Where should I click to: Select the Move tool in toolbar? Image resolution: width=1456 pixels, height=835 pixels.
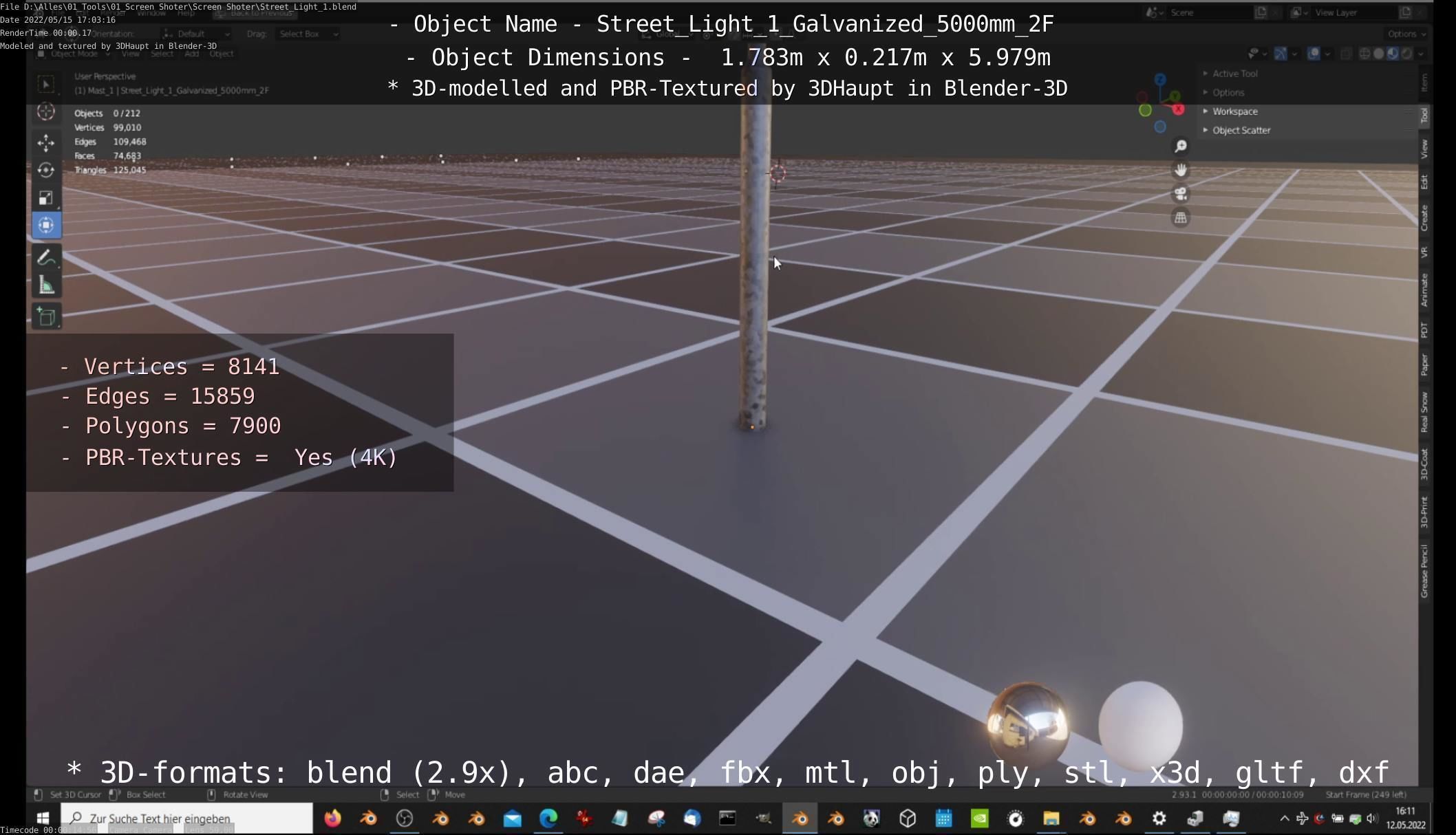point(46,142)
